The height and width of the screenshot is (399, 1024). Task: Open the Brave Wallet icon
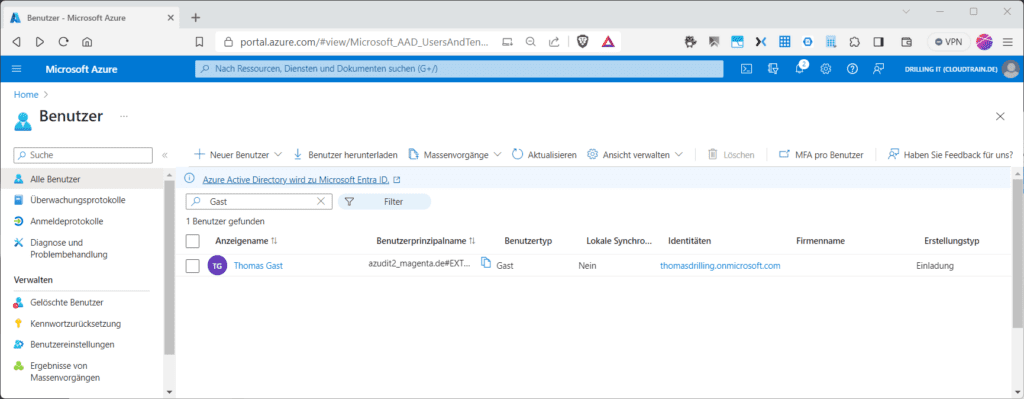click(x=906, y=42)
